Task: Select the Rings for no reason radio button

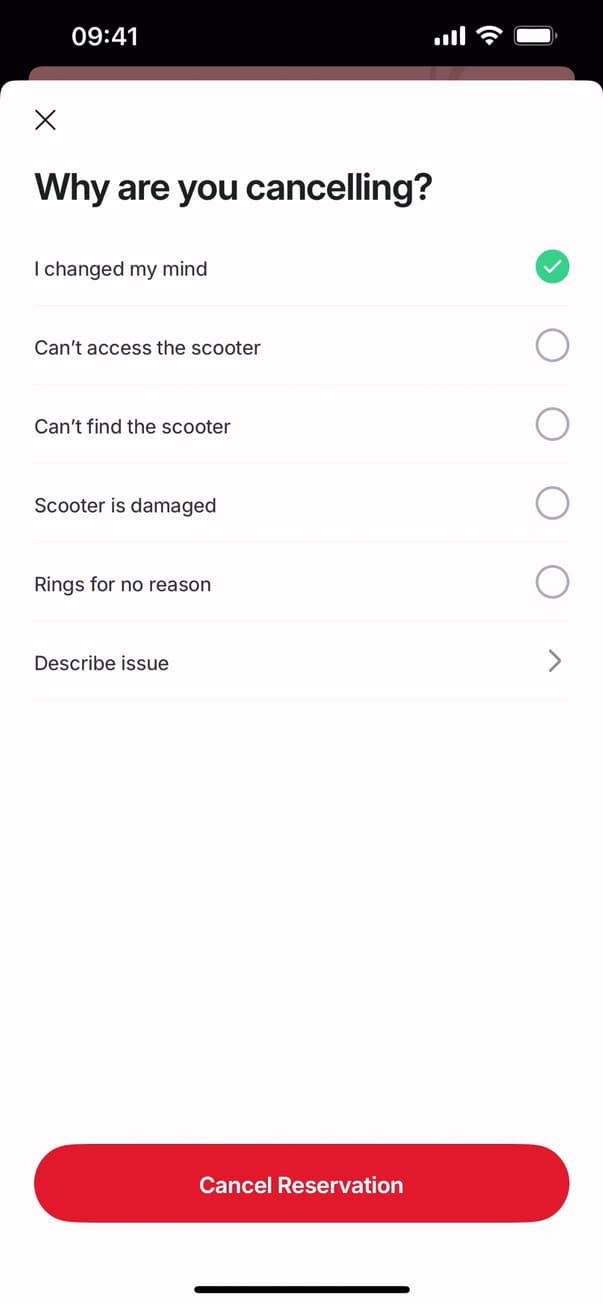Action: [x=552, y=582]
